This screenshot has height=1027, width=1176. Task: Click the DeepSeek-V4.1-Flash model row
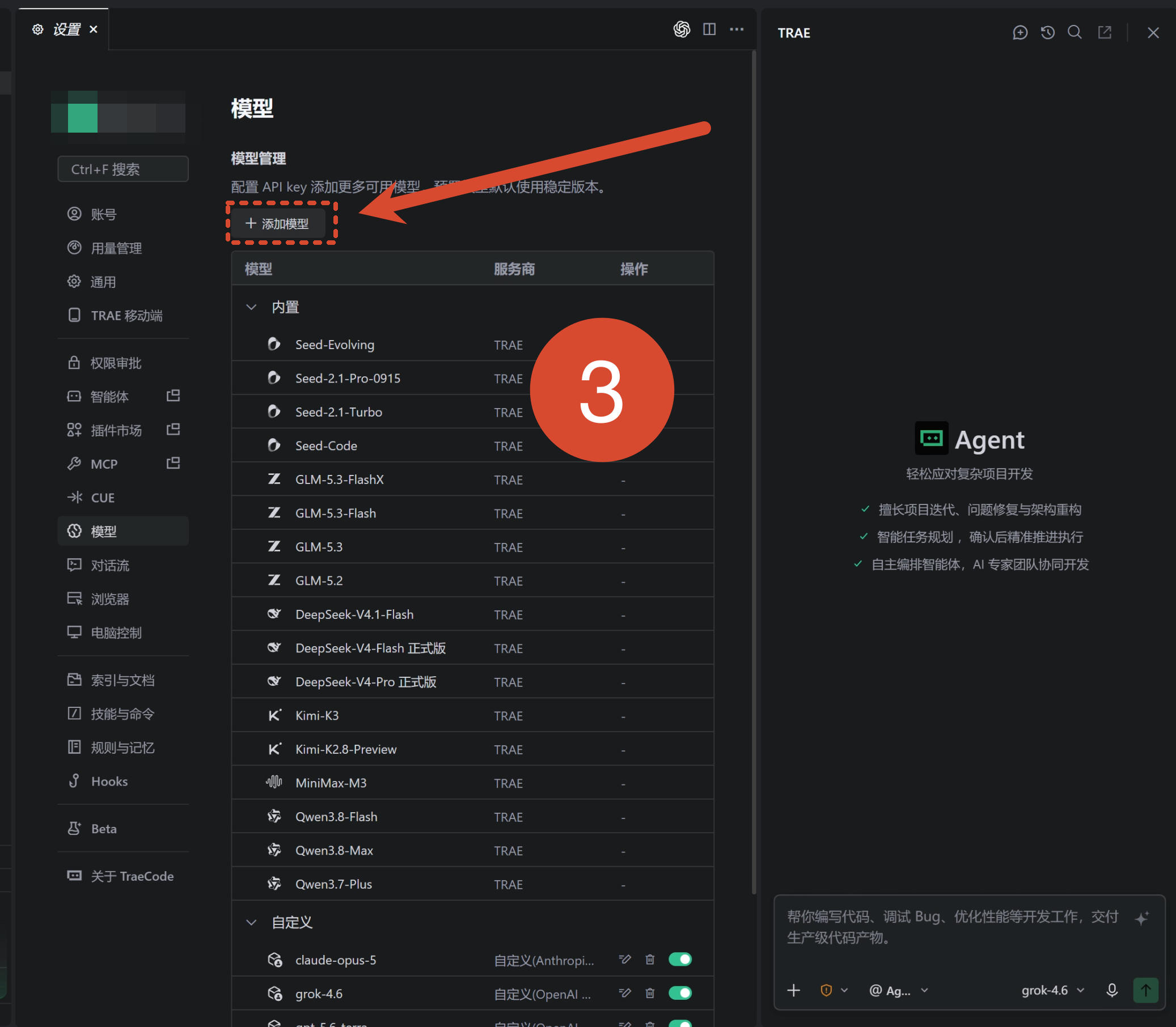[472, 614]
